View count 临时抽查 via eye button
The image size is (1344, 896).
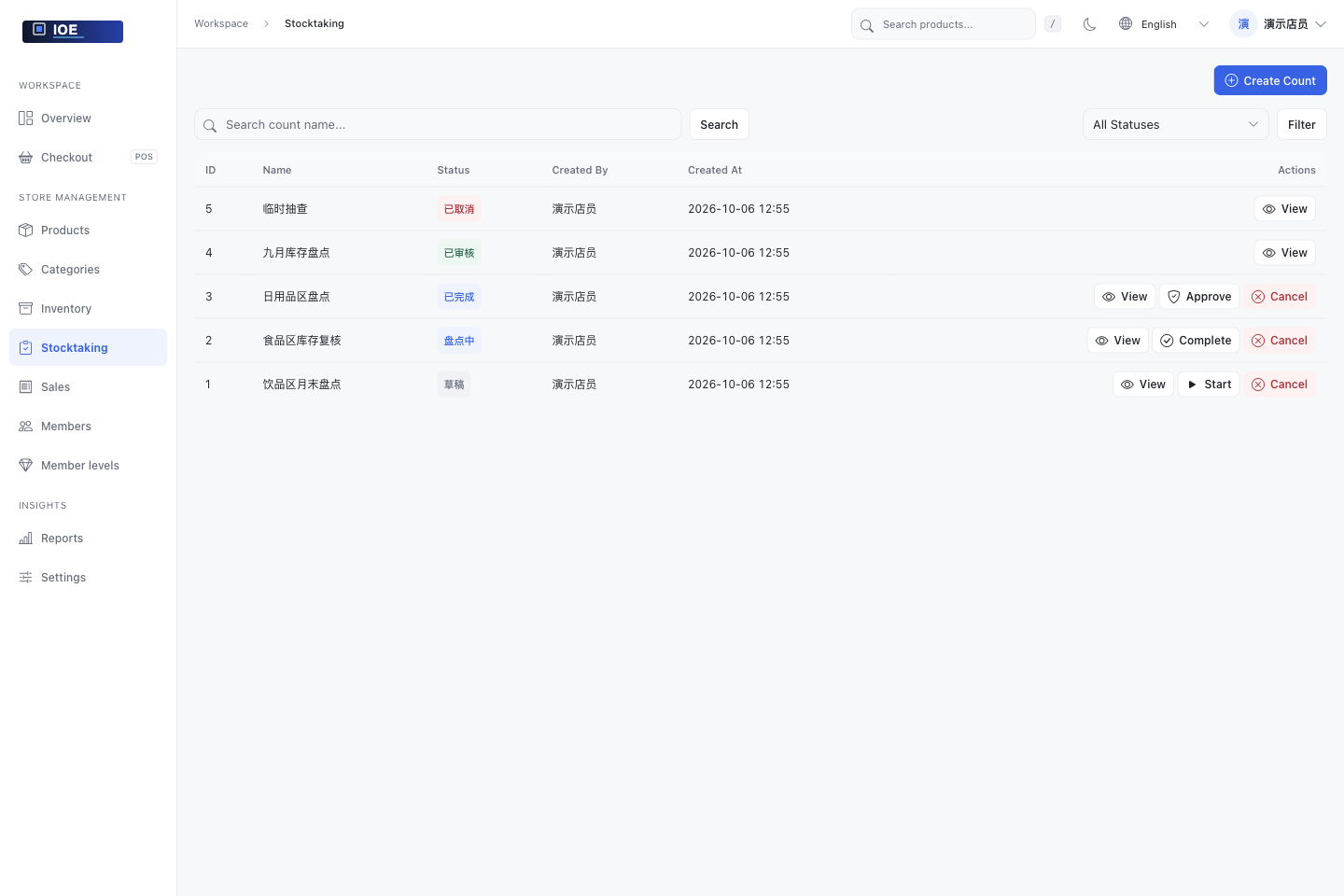point(1285,209)
